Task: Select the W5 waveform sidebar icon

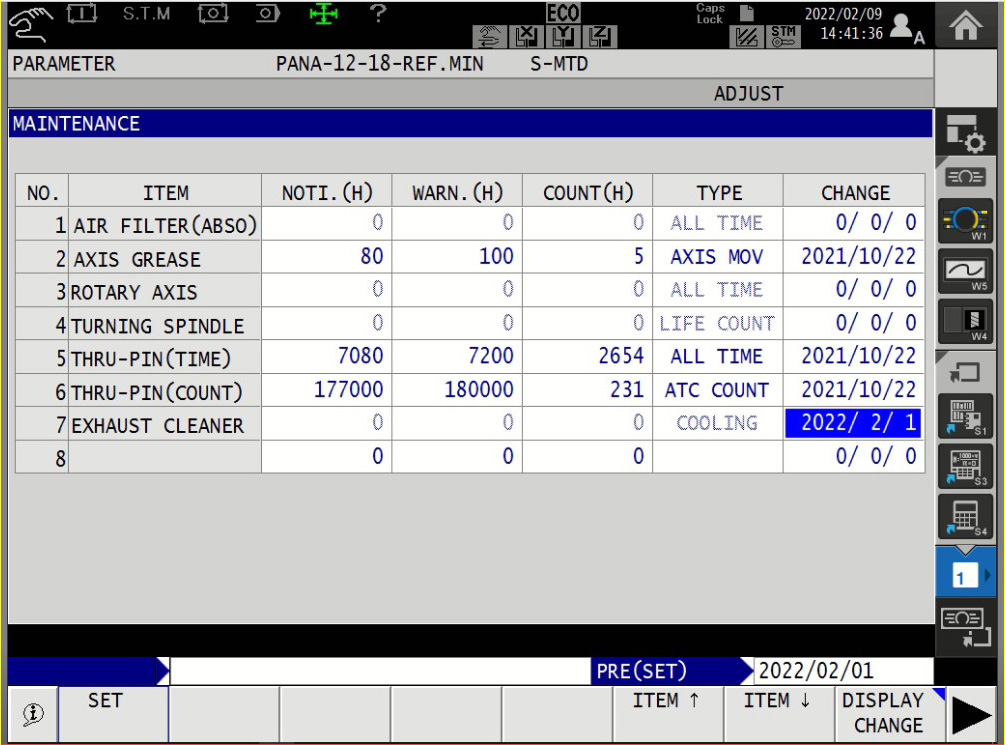Action: tap(966, 271)
